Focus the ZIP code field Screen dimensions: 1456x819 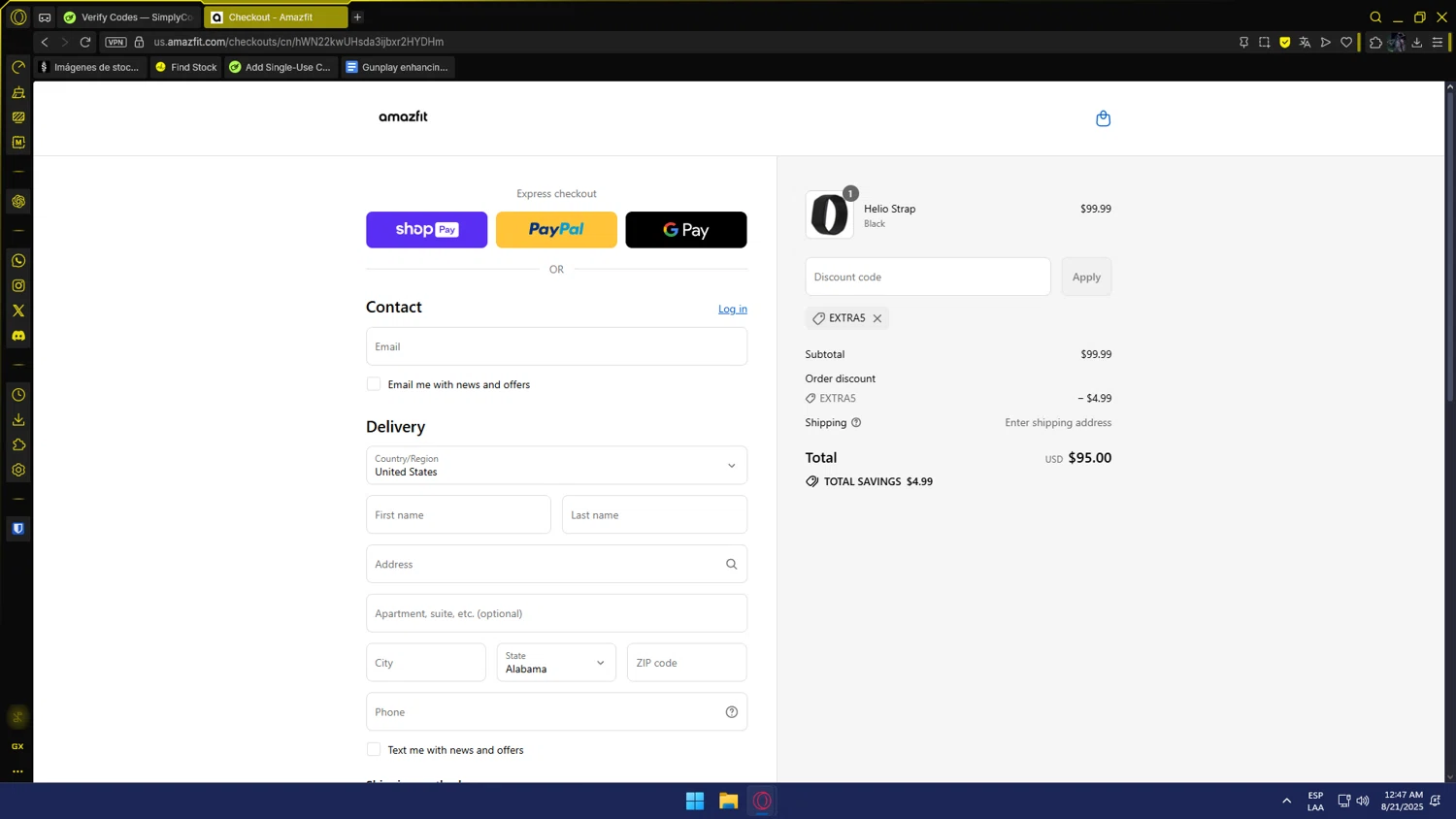687,662
